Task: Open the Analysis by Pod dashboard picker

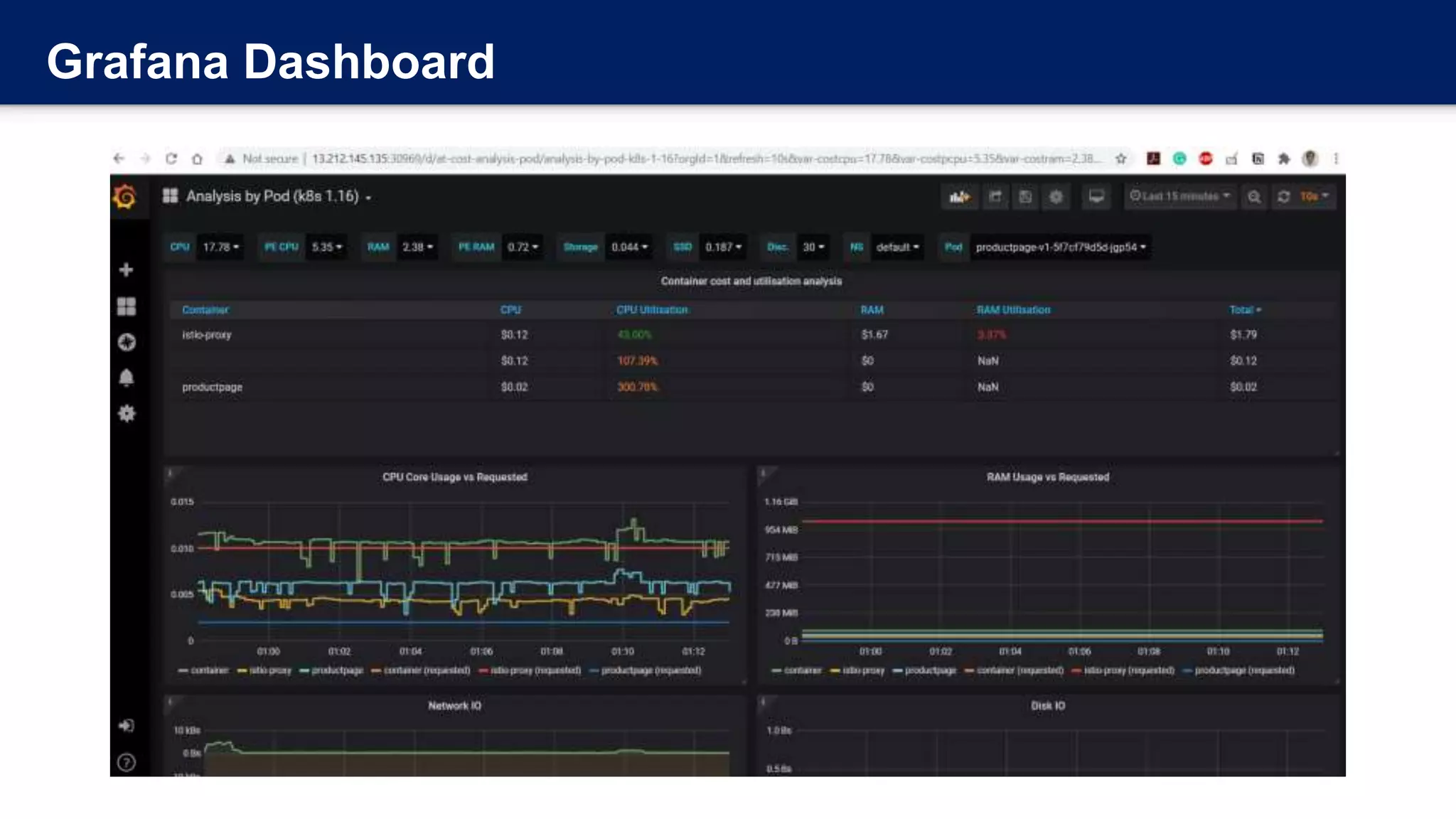Action: 279,196
